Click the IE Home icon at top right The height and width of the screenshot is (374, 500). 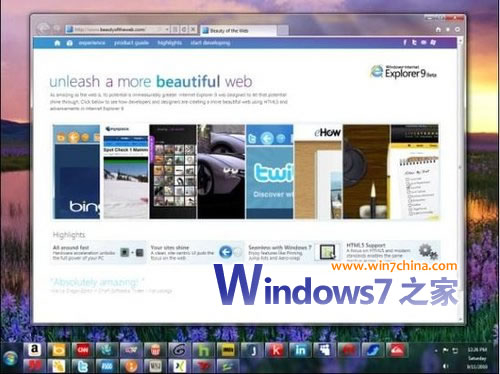438,30
